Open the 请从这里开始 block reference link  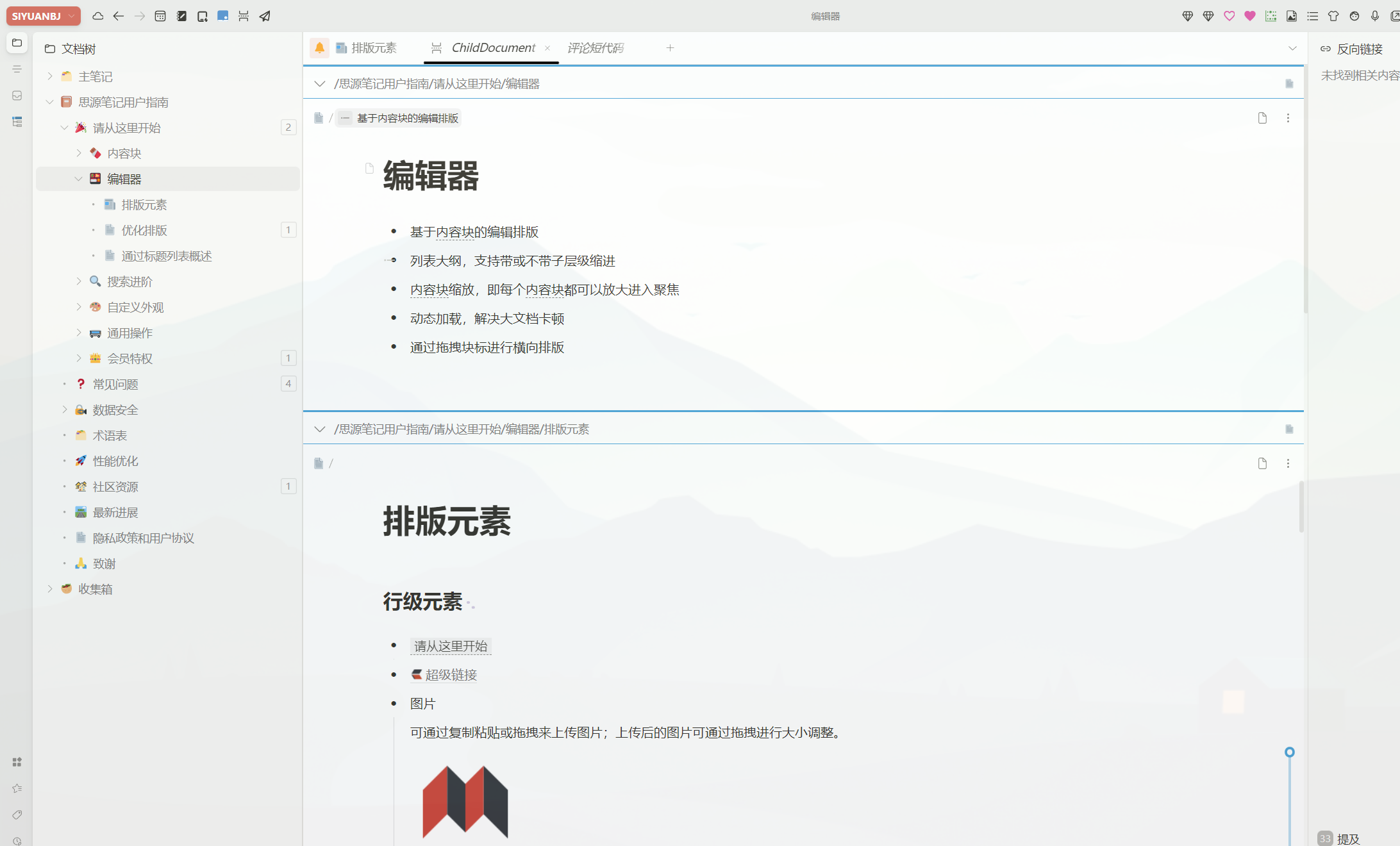pyautogui.click(x=451, y=646)
